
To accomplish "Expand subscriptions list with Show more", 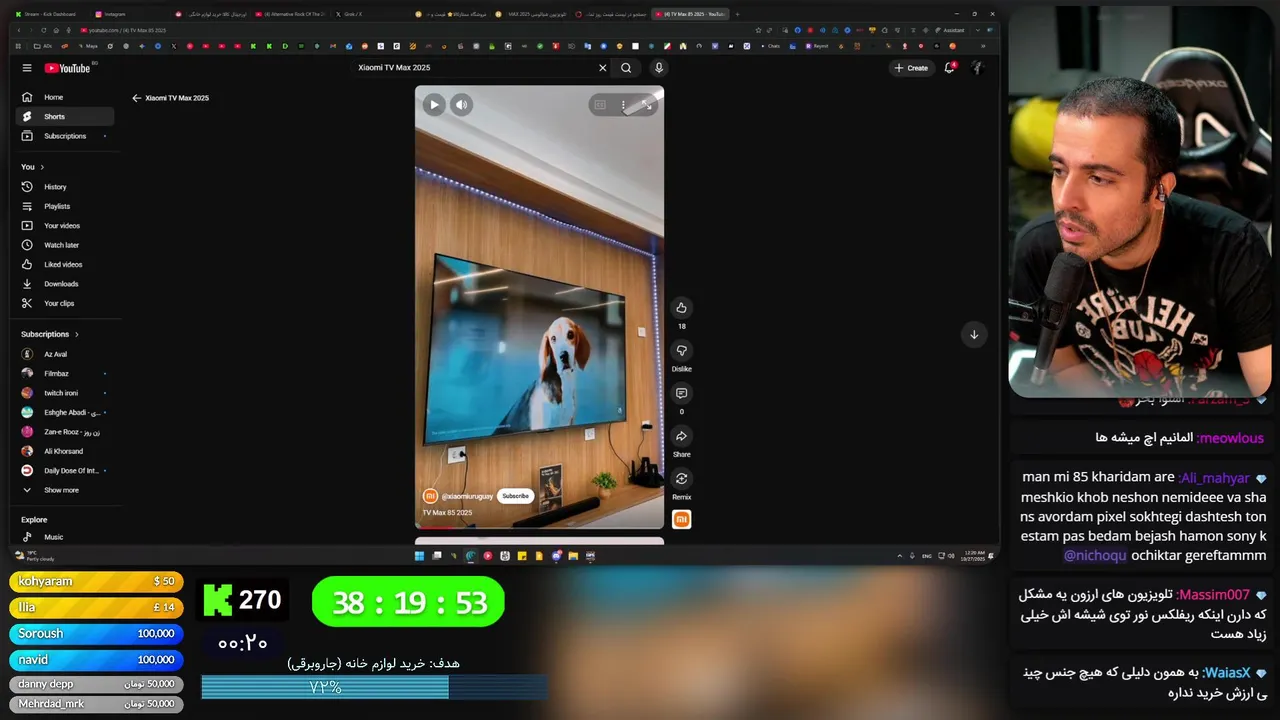I will [66, 490].
